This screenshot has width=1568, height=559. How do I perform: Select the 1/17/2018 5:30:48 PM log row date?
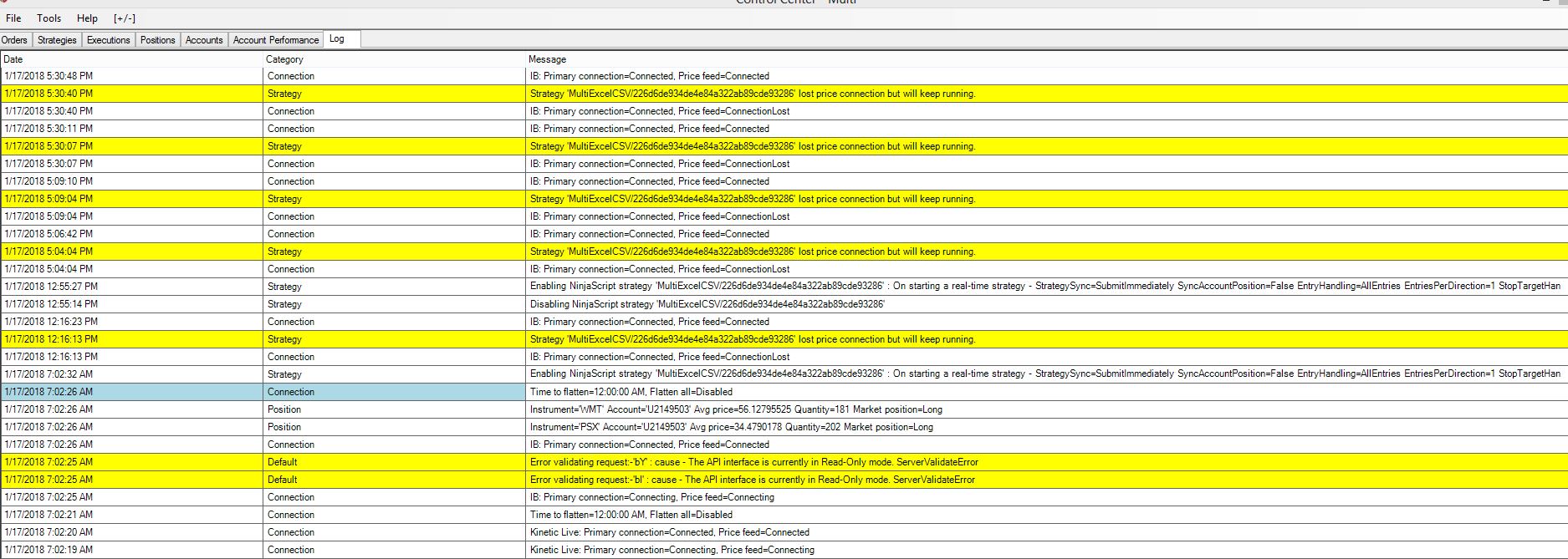49,76
